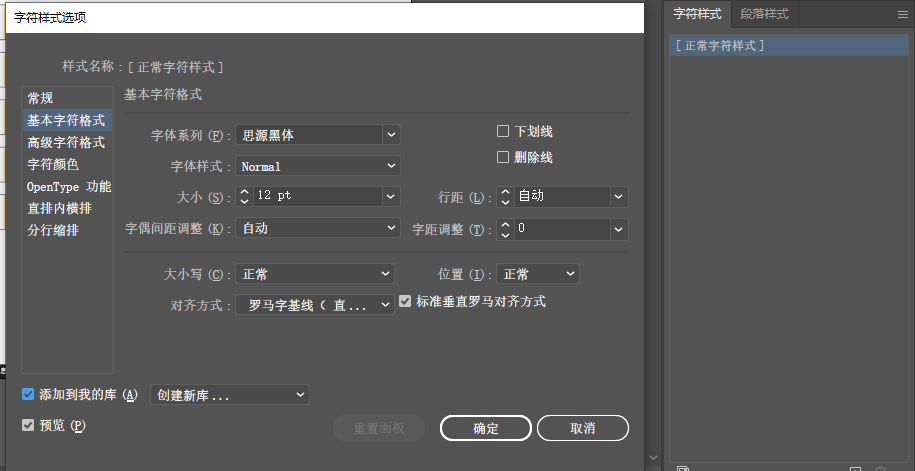
Task: Open the 位置 position dropdown
Action: tap(537, 273)
